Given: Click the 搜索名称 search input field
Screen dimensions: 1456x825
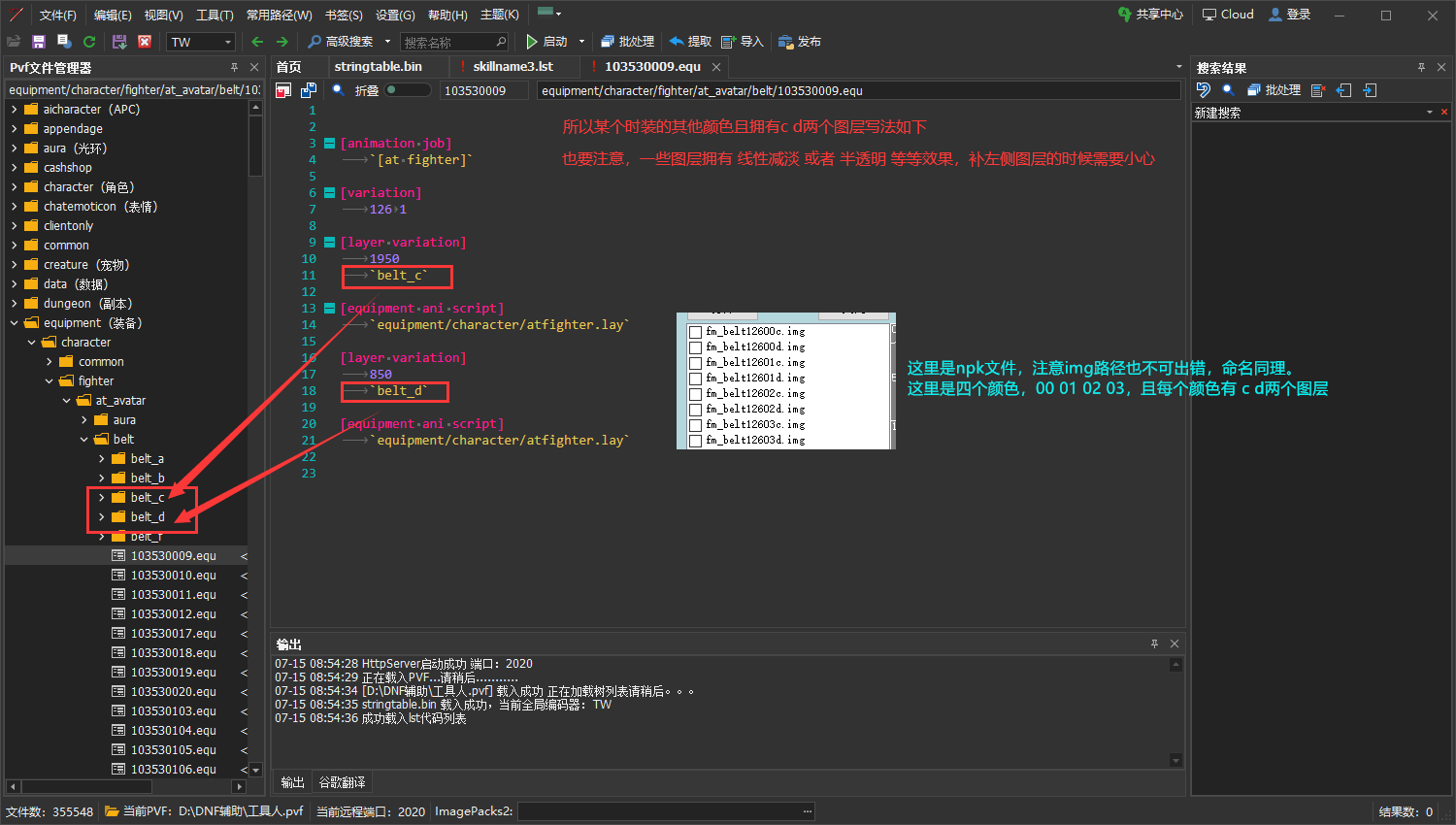Looking at the screenshot, I should pyautogui.click(x=447, y=42).
